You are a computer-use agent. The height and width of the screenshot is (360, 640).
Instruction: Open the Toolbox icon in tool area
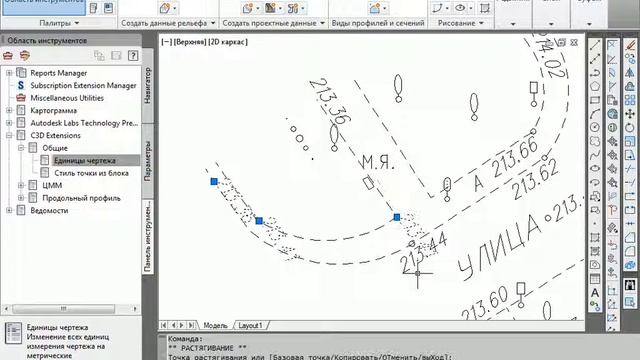8,55
